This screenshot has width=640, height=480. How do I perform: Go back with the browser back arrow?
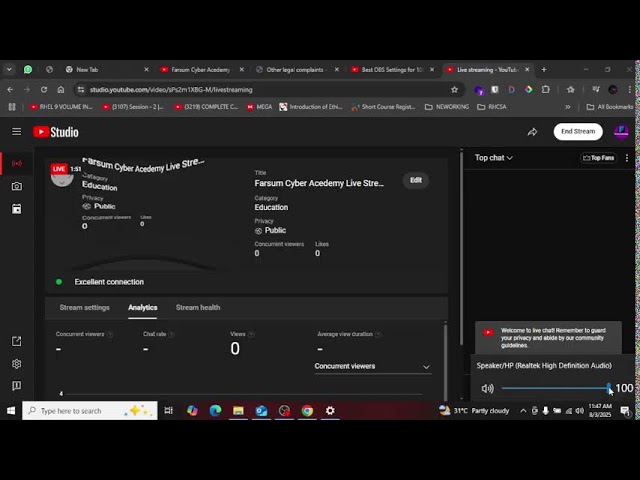[10, 89]
